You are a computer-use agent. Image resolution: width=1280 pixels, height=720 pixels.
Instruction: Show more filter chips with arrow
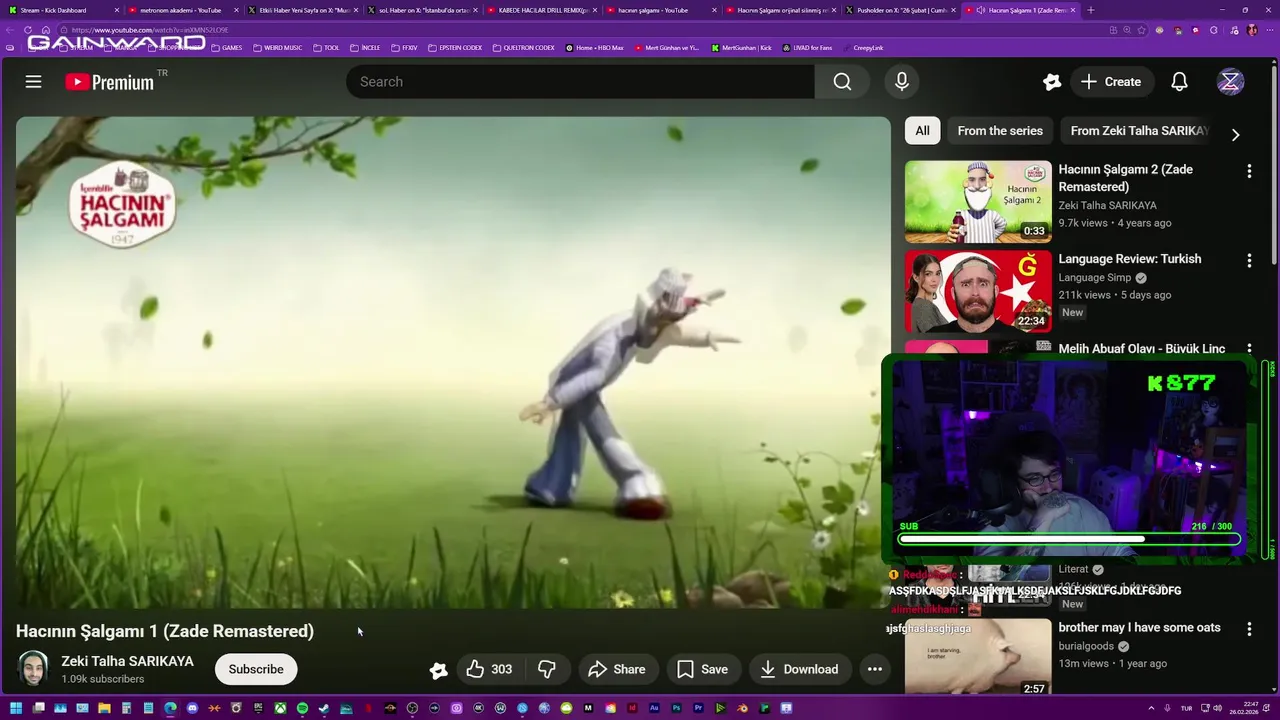click(1235, 134)
